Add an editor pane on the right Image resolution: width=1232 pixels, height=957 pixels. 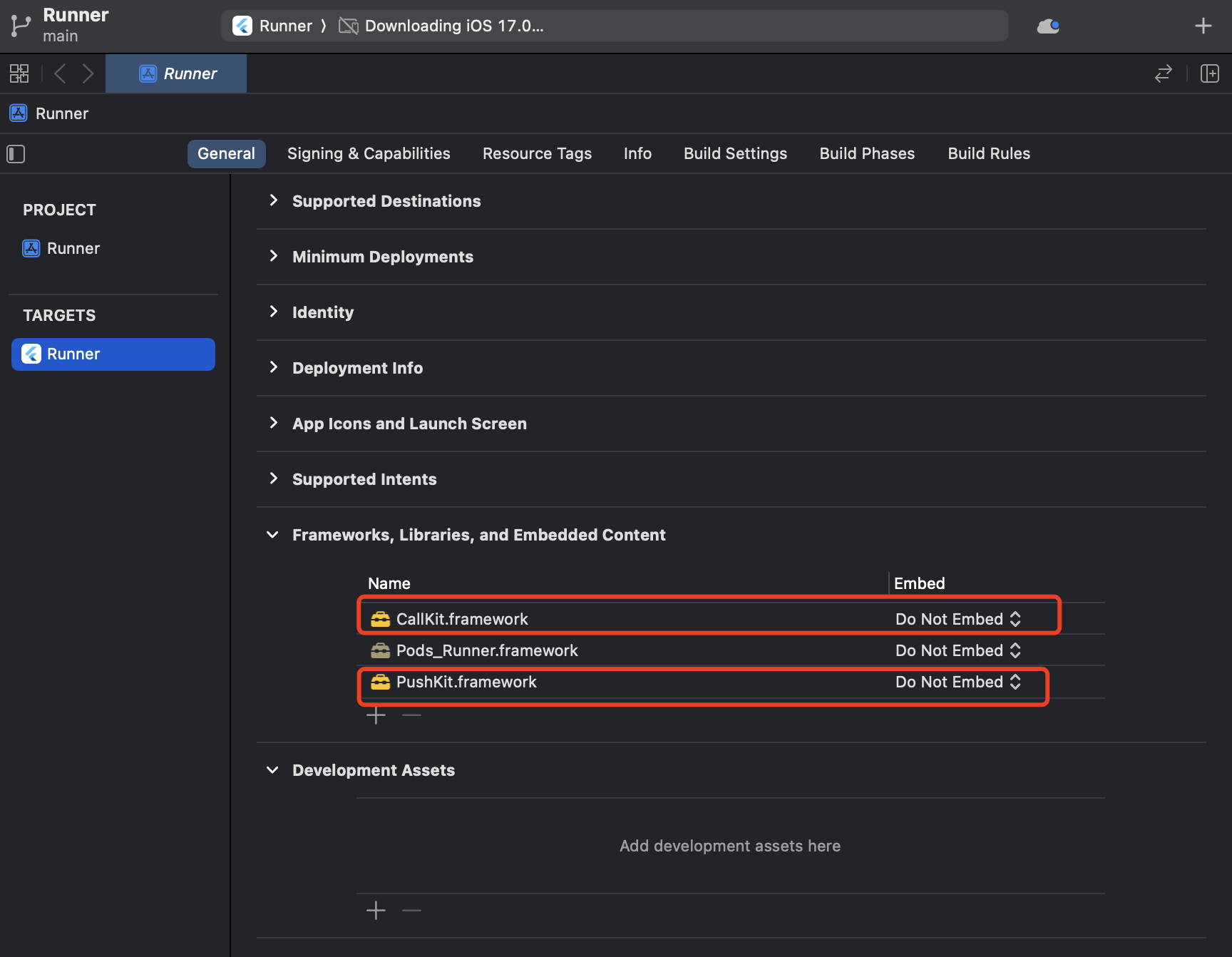1209,73
